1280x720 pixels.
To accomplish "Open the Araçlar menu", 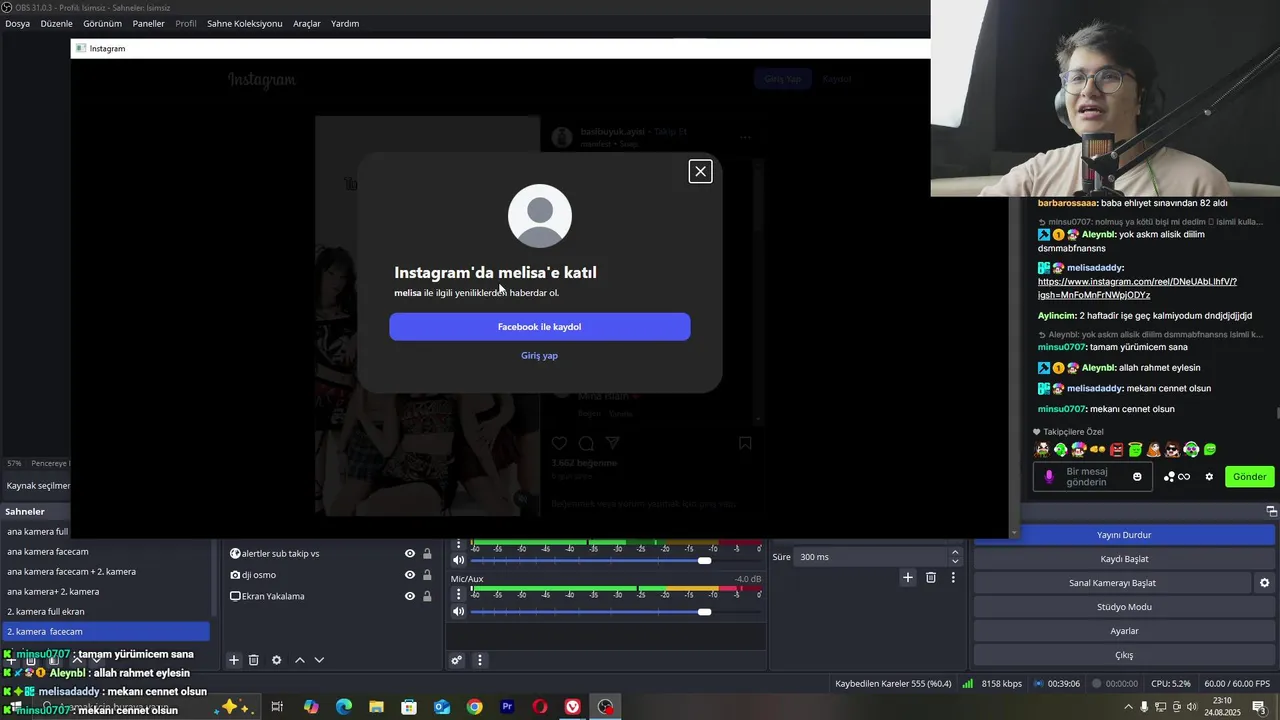I will tap(307, 23).
